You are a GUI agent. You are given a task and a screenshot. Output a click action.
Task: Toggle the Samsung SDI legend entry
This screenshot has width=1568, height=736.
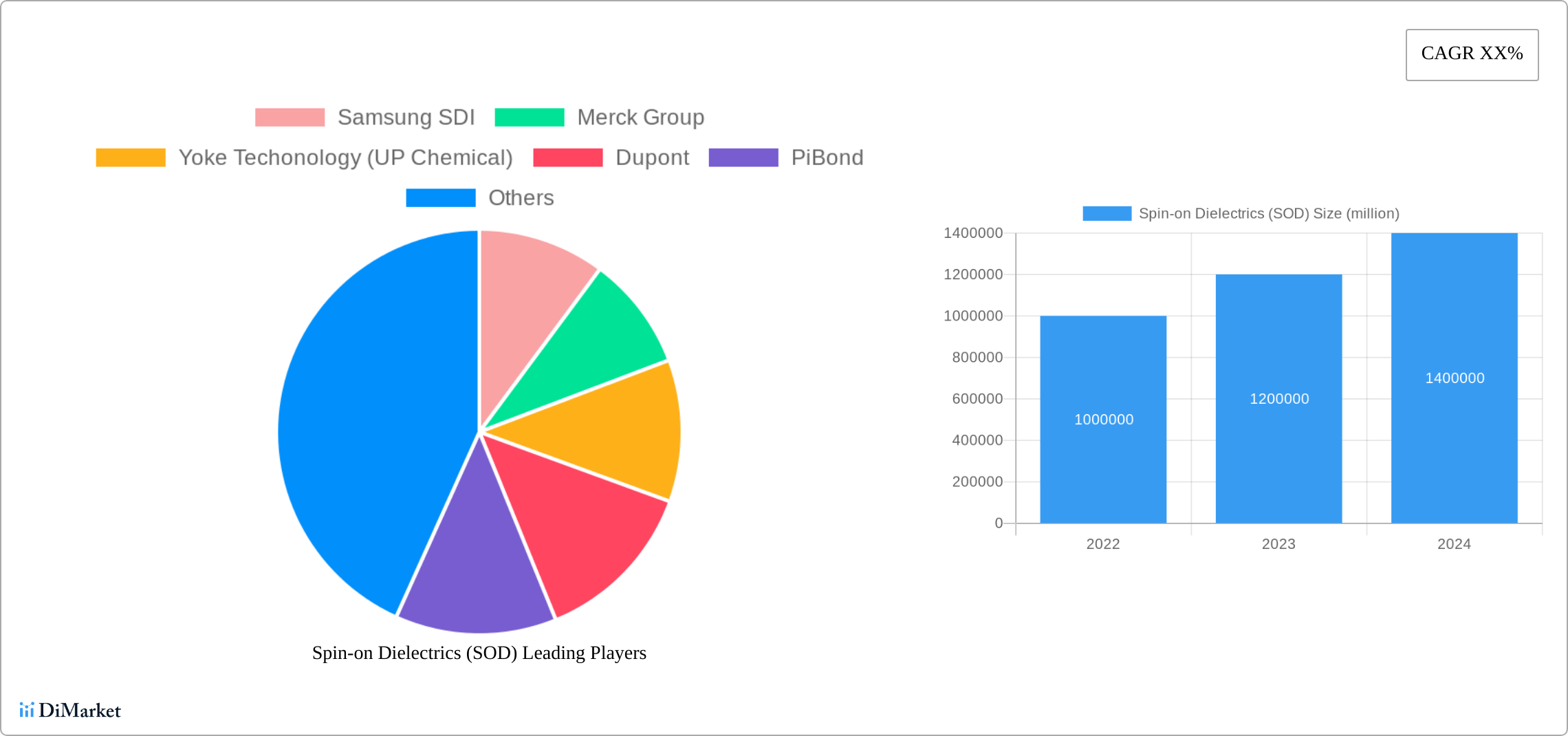pyautogui.click(x=406, y=117)
